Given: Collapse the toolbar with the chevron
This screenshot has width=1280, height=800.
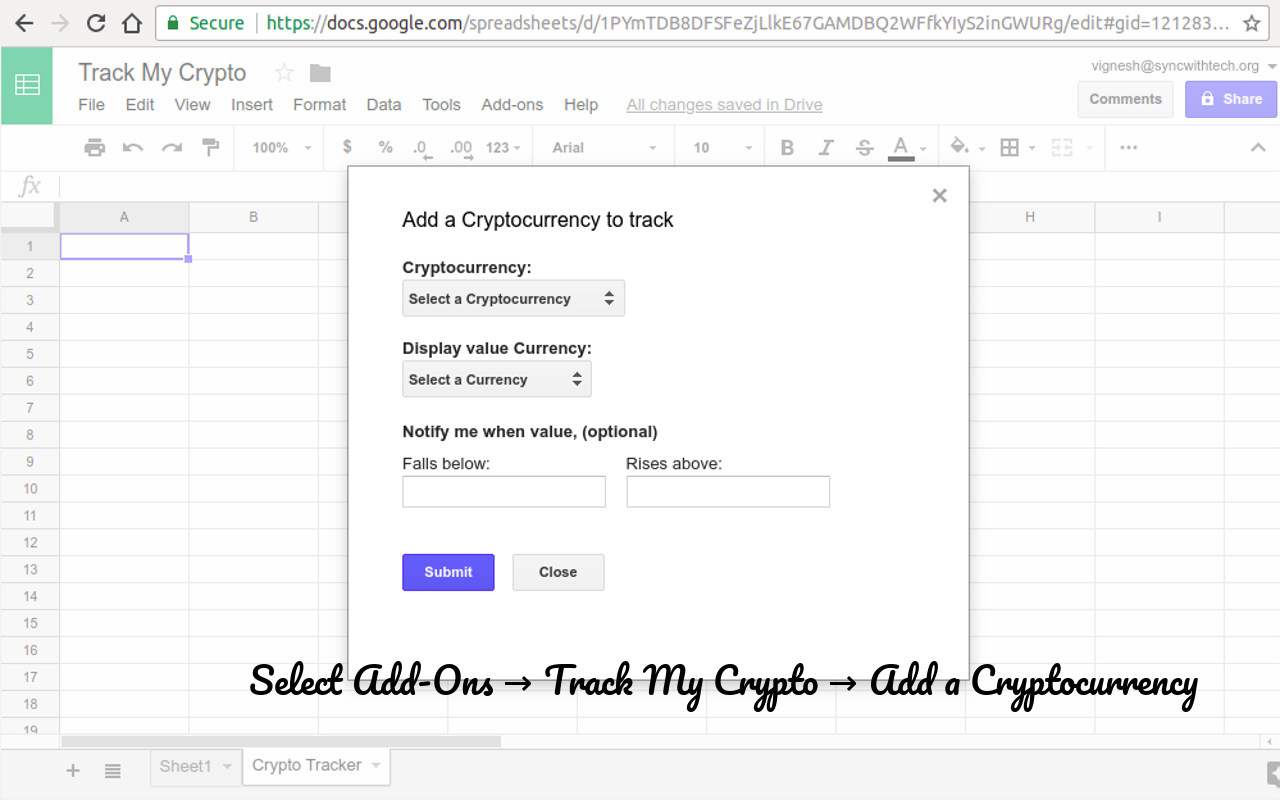Looking at the screenshot, I should (1258, 148).
